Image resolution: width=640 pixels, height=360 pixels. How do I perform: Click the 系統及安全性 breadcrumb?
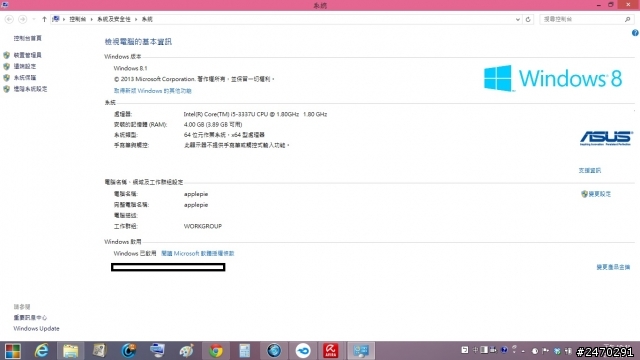(114, 19)
